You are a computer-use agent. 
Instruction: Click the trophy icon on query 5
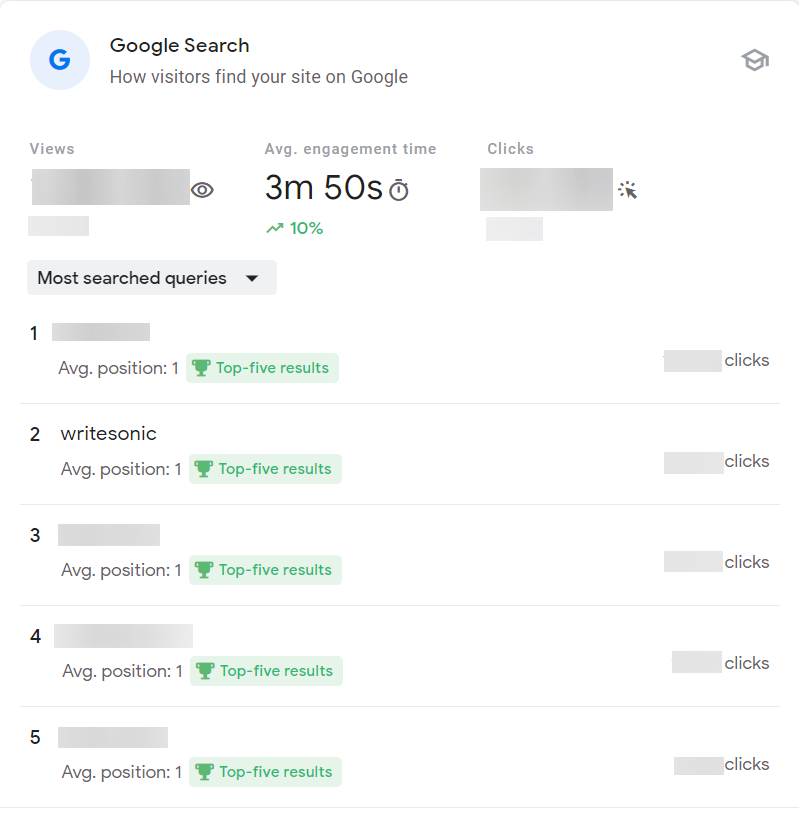pyautogui.click(x=202, y=772)
